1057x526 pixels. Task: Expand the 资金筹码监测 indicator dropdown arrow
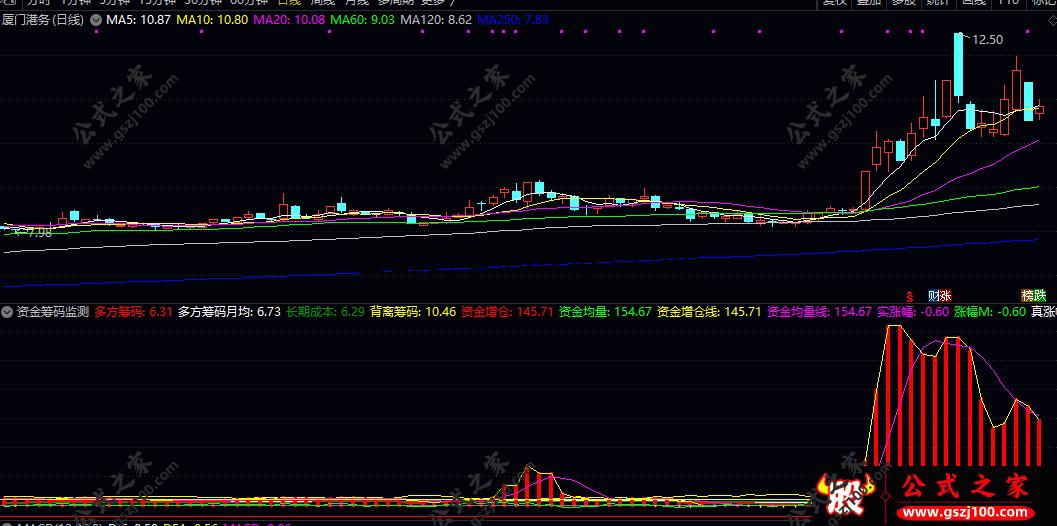point(7,312)
